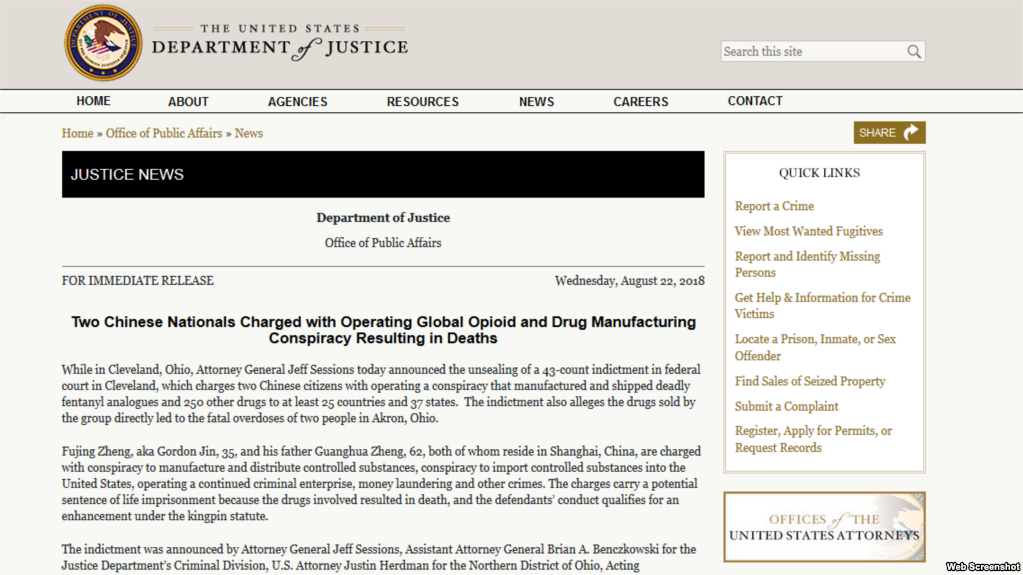The image size is (1023, 575).
Task: Open View Most Wanted Fugitives link
Action: (808, 231)
